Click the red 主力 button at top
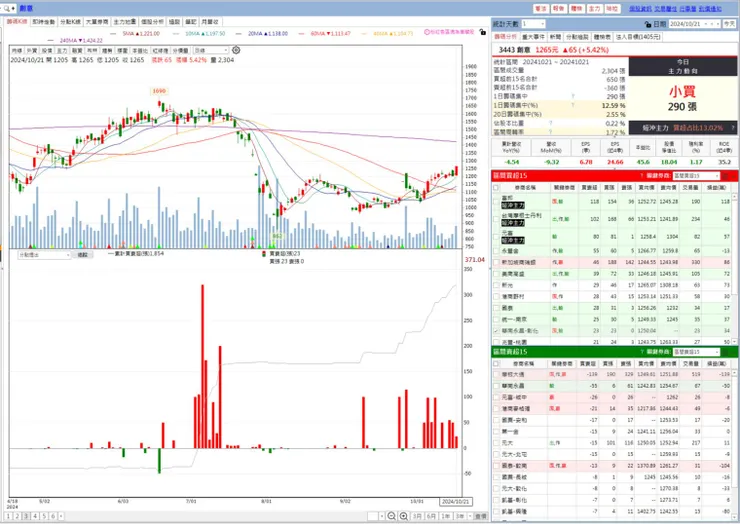Screen dimensions: 740x524 pos(594,8)
